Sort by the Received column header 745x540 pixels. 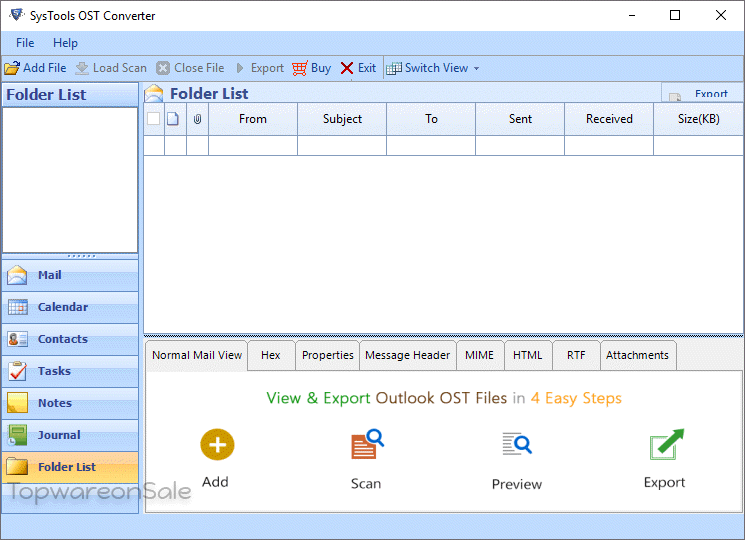point(609,119)
